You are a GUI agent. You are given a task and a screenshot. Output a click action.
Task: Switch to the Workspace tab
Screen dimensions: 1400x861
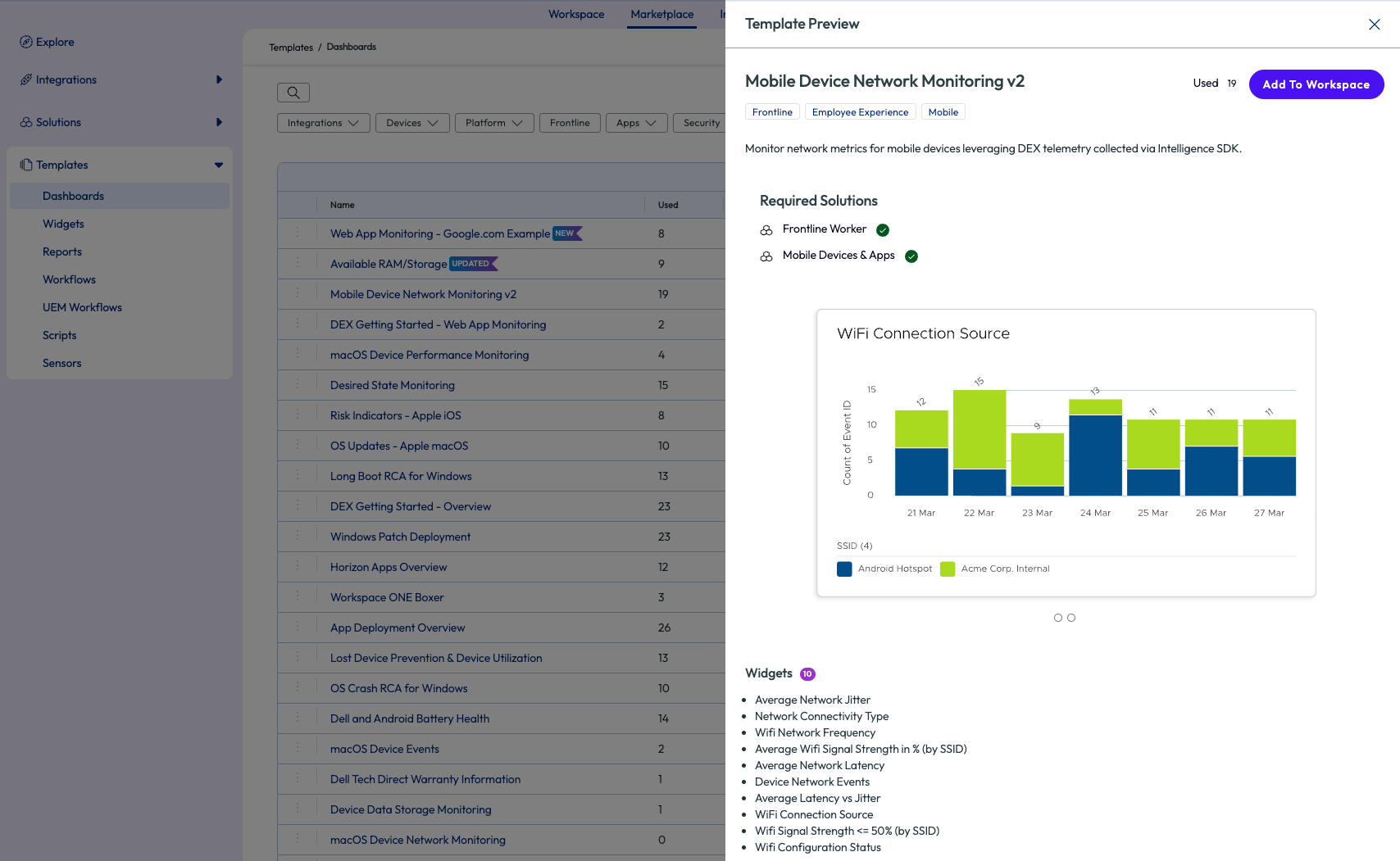(576, 15)
